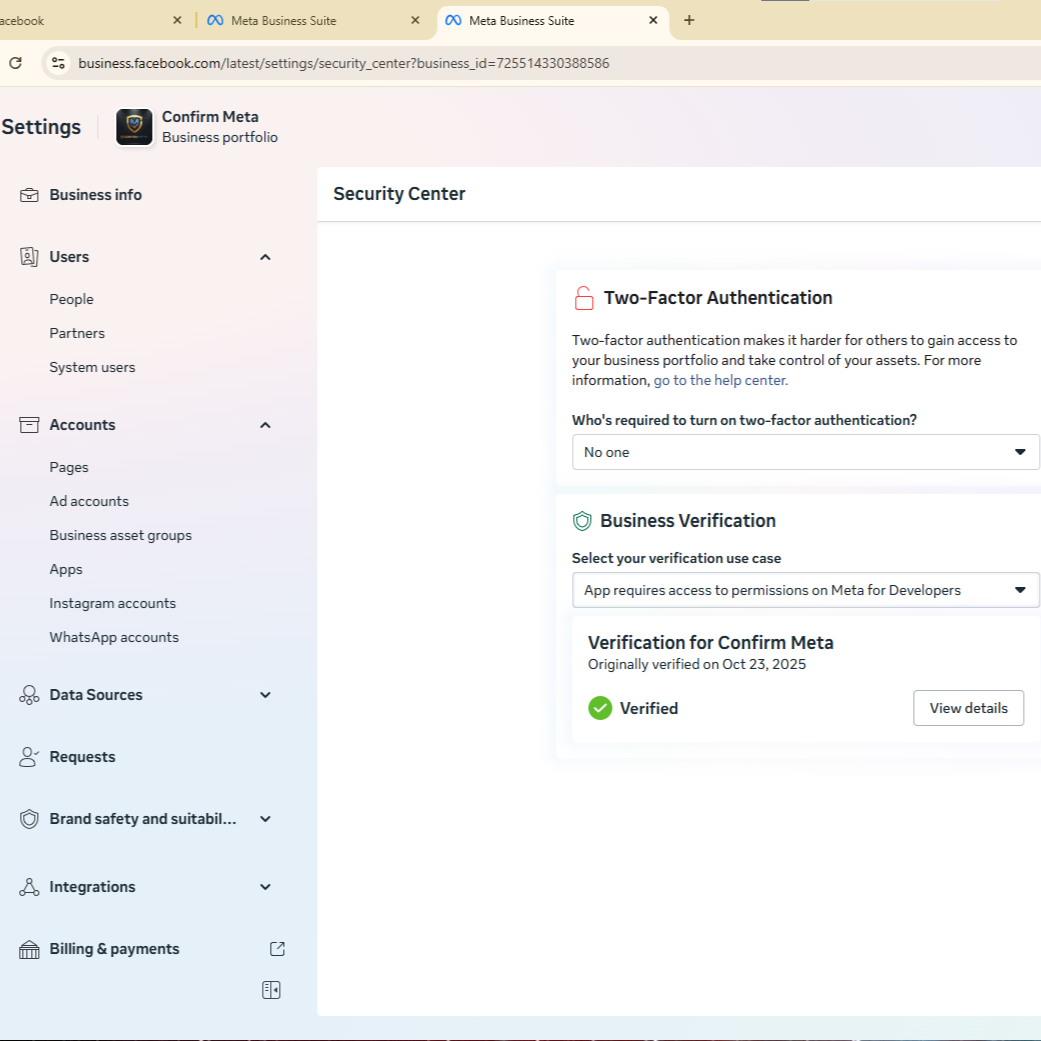Expand the Integrations section
This screenshot has width=1041, height=1041.
click(265, 887)
